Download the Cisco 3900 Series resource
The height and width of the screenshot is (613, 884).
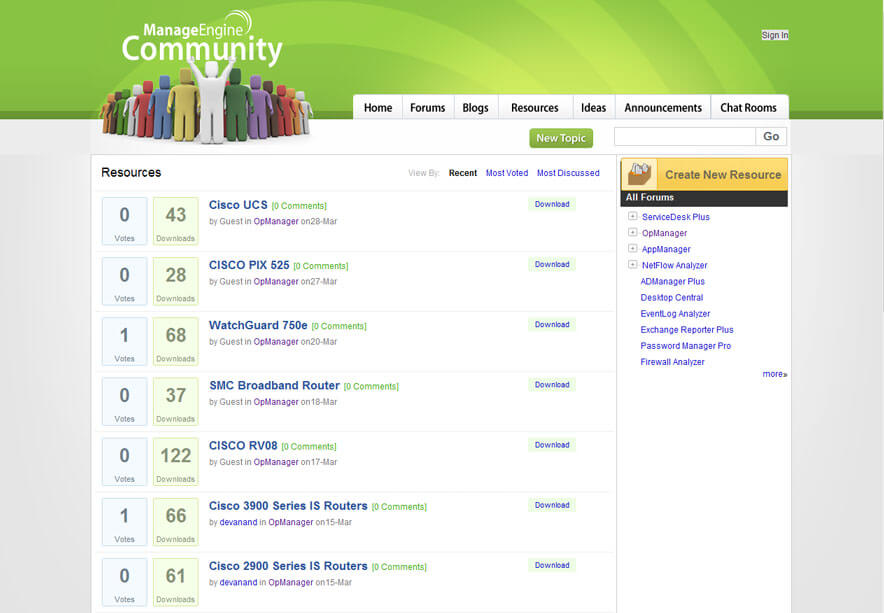[x=552, y=505]
